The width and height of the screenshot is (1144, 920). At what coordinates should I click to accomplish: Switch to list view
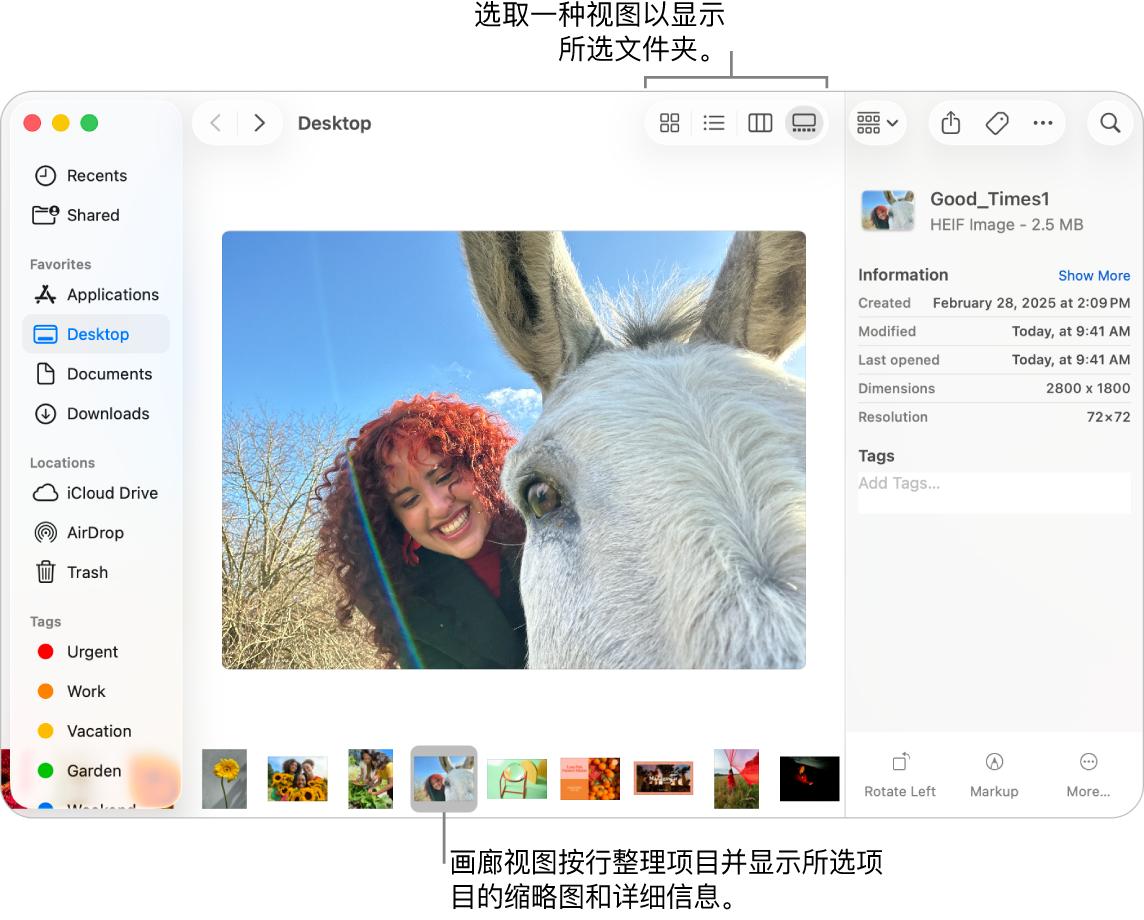coord(714,123)
